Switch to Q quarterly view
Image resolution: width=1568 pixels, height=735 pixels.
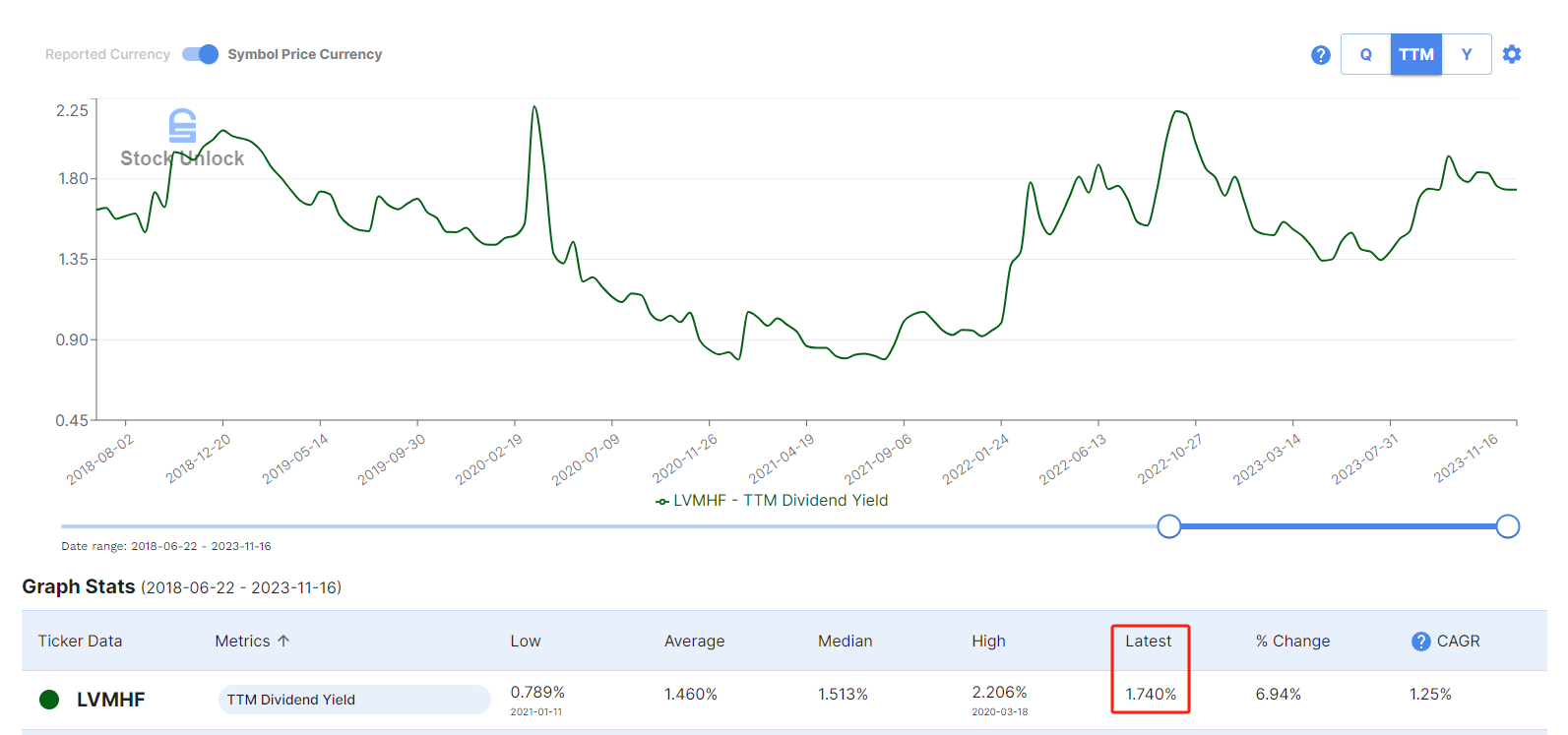pyautogui.click(x=1366, y=54)
